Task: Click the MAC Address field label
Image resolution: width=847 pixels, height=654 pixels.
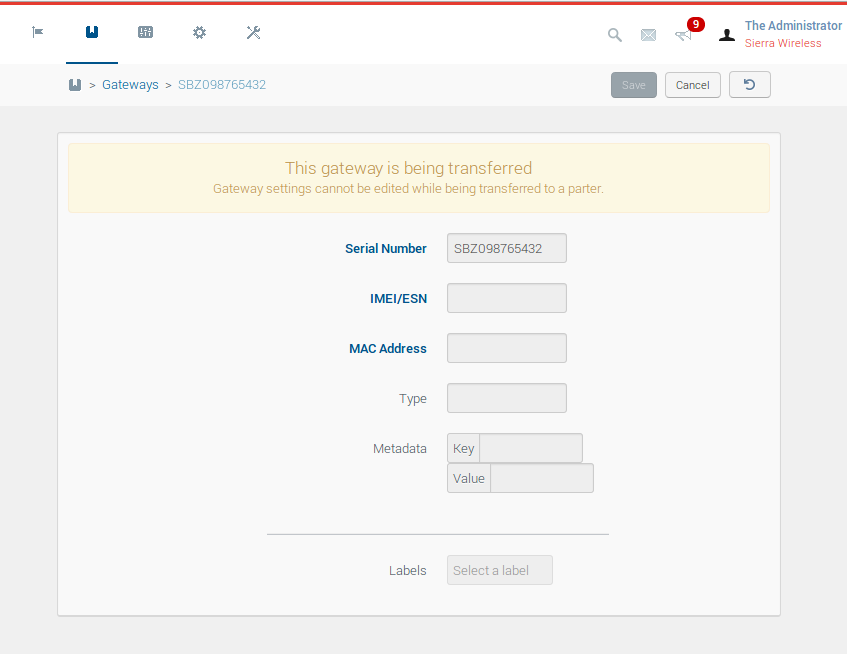Action: point(388,348)
